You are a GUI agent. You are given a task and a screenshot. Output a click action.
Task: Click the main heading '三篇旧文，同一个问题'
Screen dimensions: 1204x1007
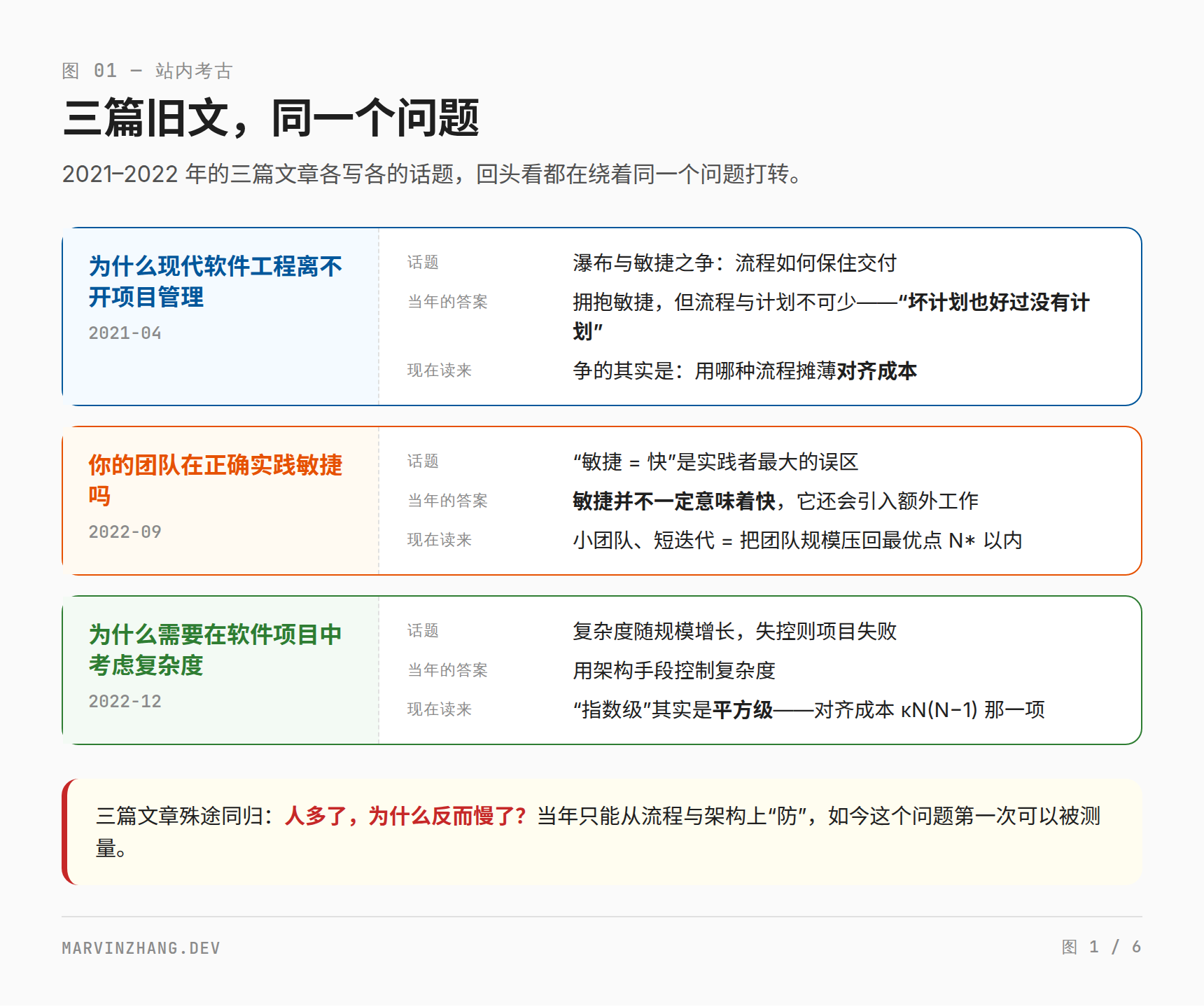tap(271, 118)
